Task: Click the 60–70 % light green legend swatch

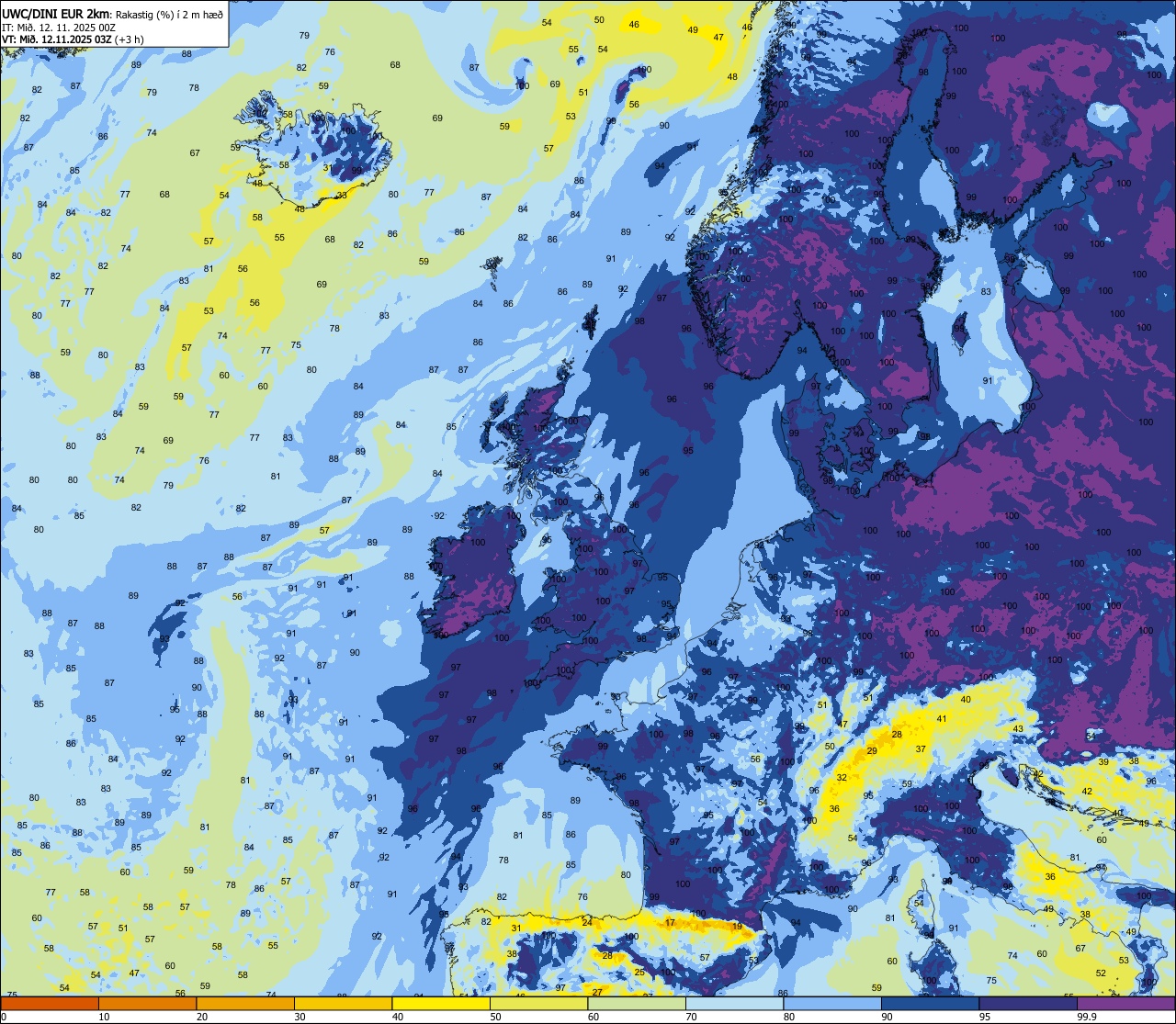Action: (637, 1003)
